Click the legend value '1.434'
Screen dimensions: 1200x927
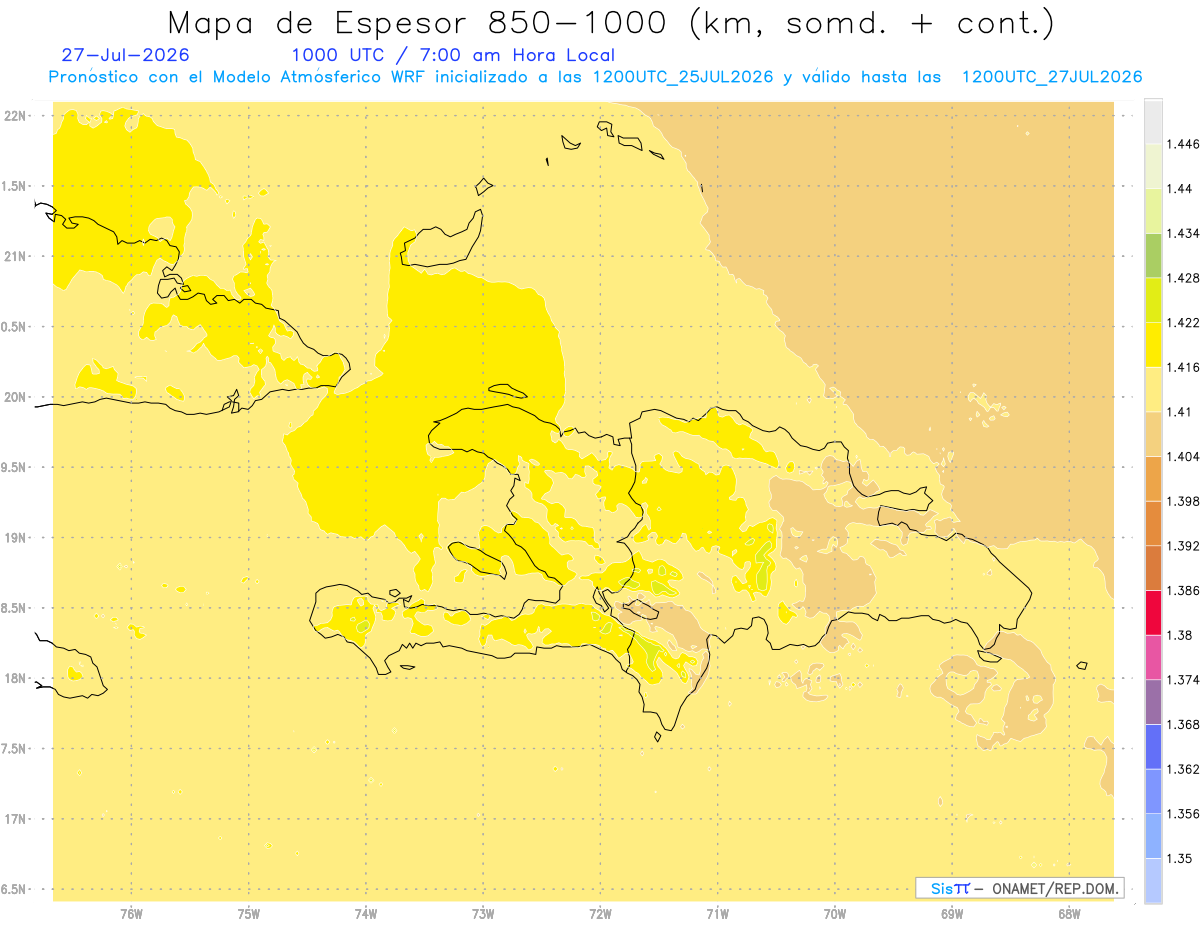pyautogui.click(x=1184, y=233)
